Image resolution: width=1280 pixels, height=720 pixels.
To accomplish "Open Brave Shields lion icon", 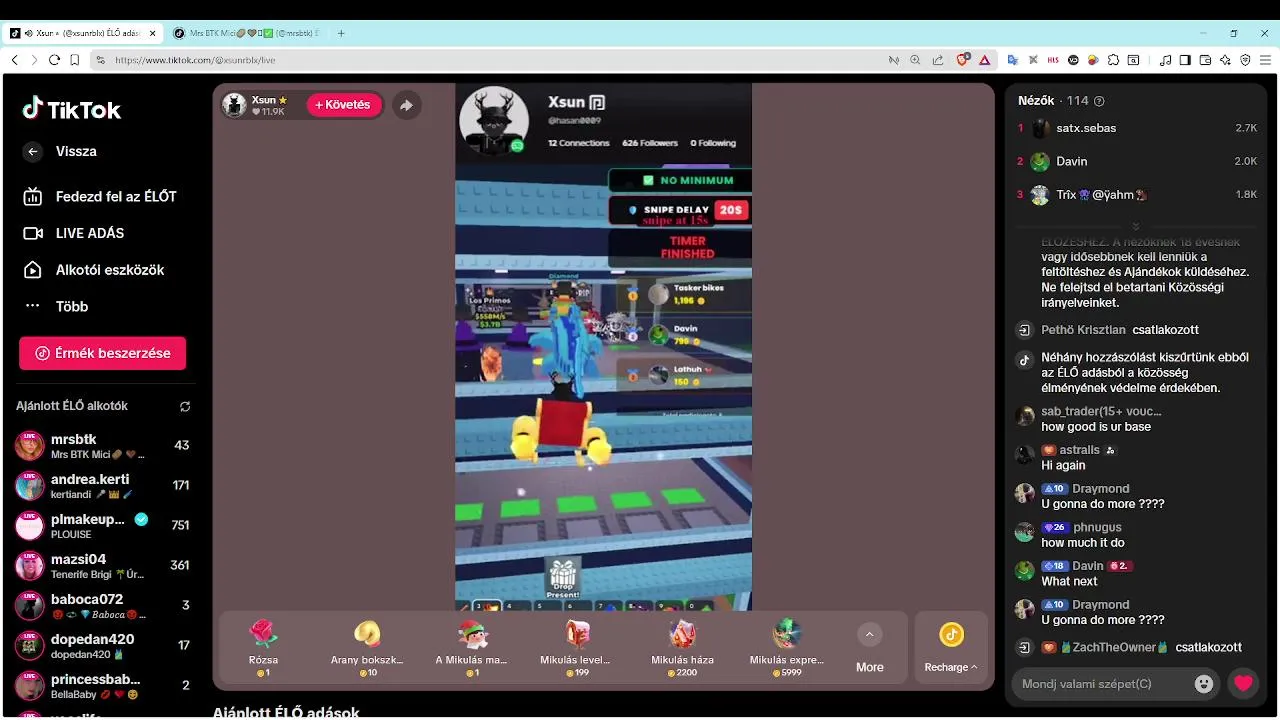I will [x=963, y=60].
